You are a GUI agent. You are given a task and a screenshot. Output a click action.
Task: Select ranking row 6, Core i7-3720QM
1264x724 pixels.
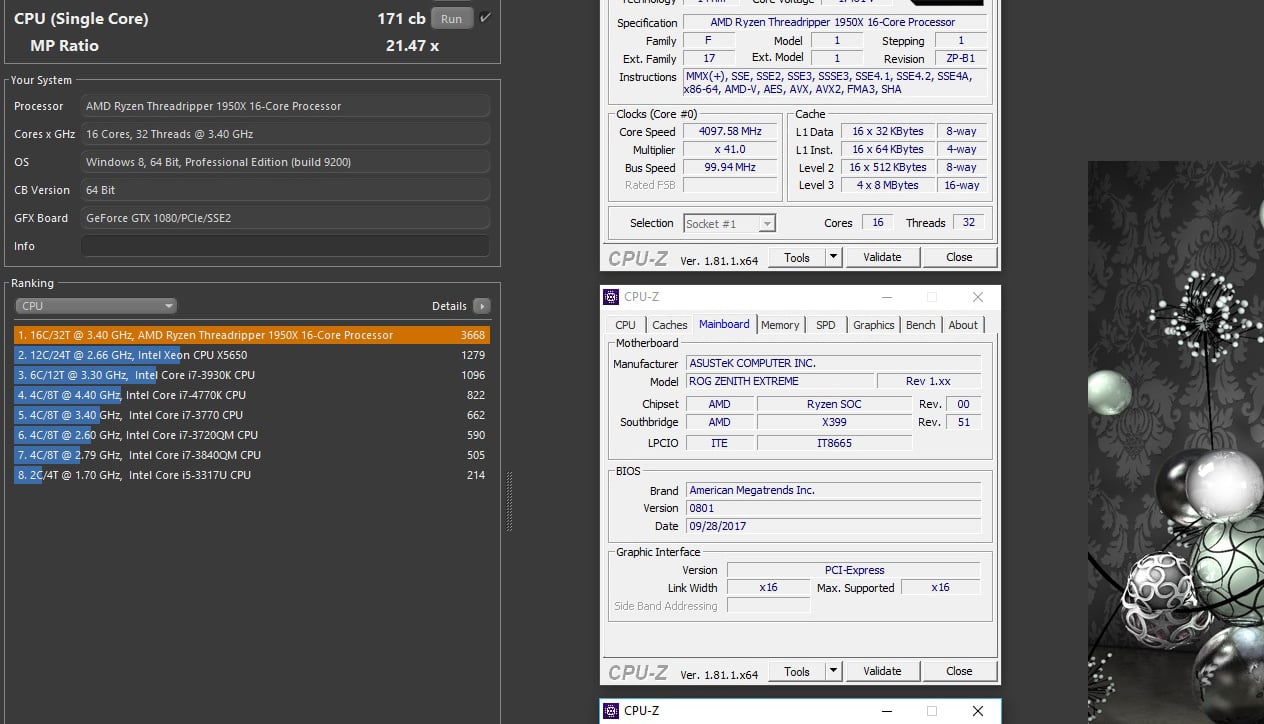pyautogui.click(x=252, y=435)
